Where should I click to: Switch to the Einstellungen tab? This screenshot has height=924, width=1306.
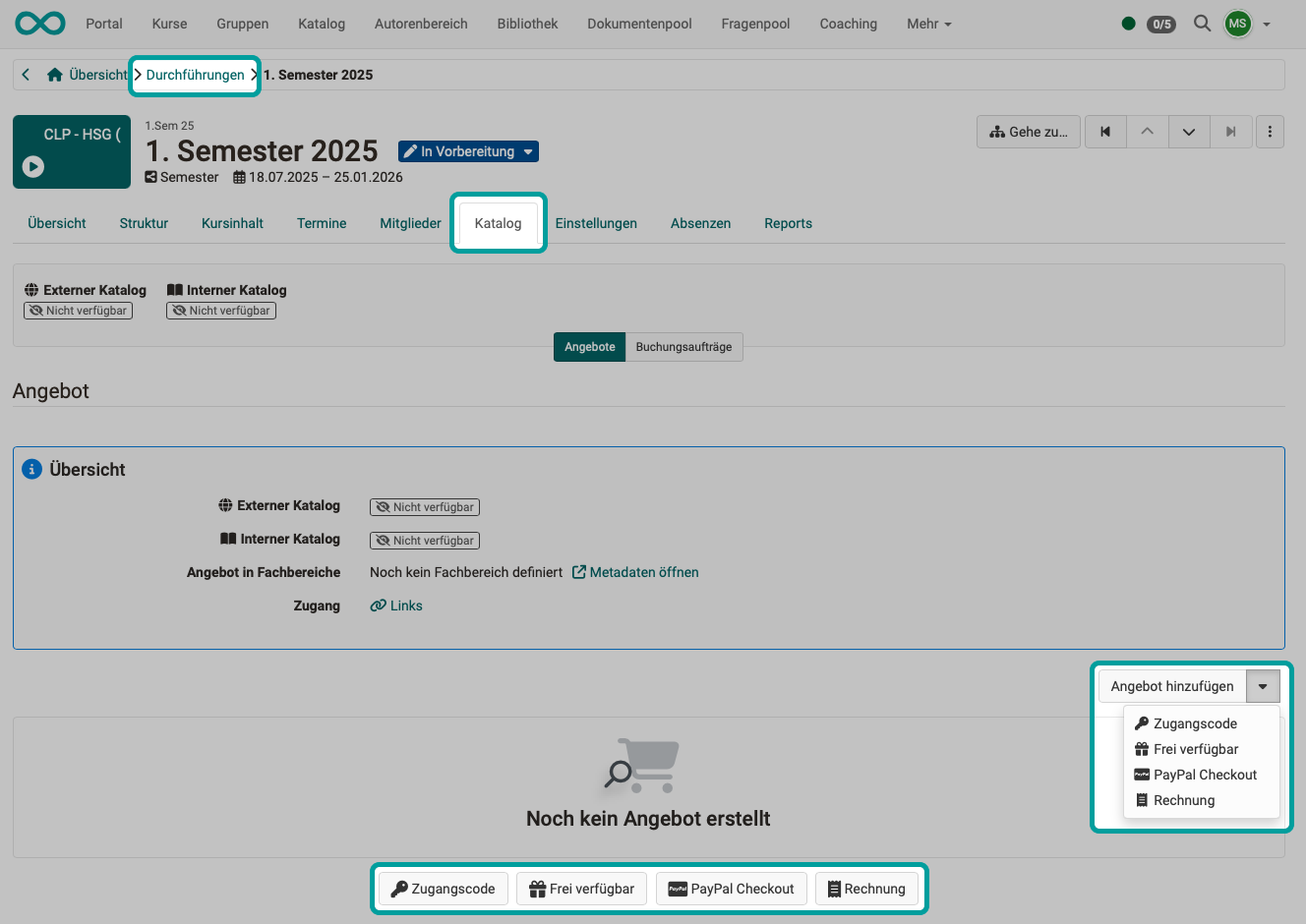(x=596, y=223)
